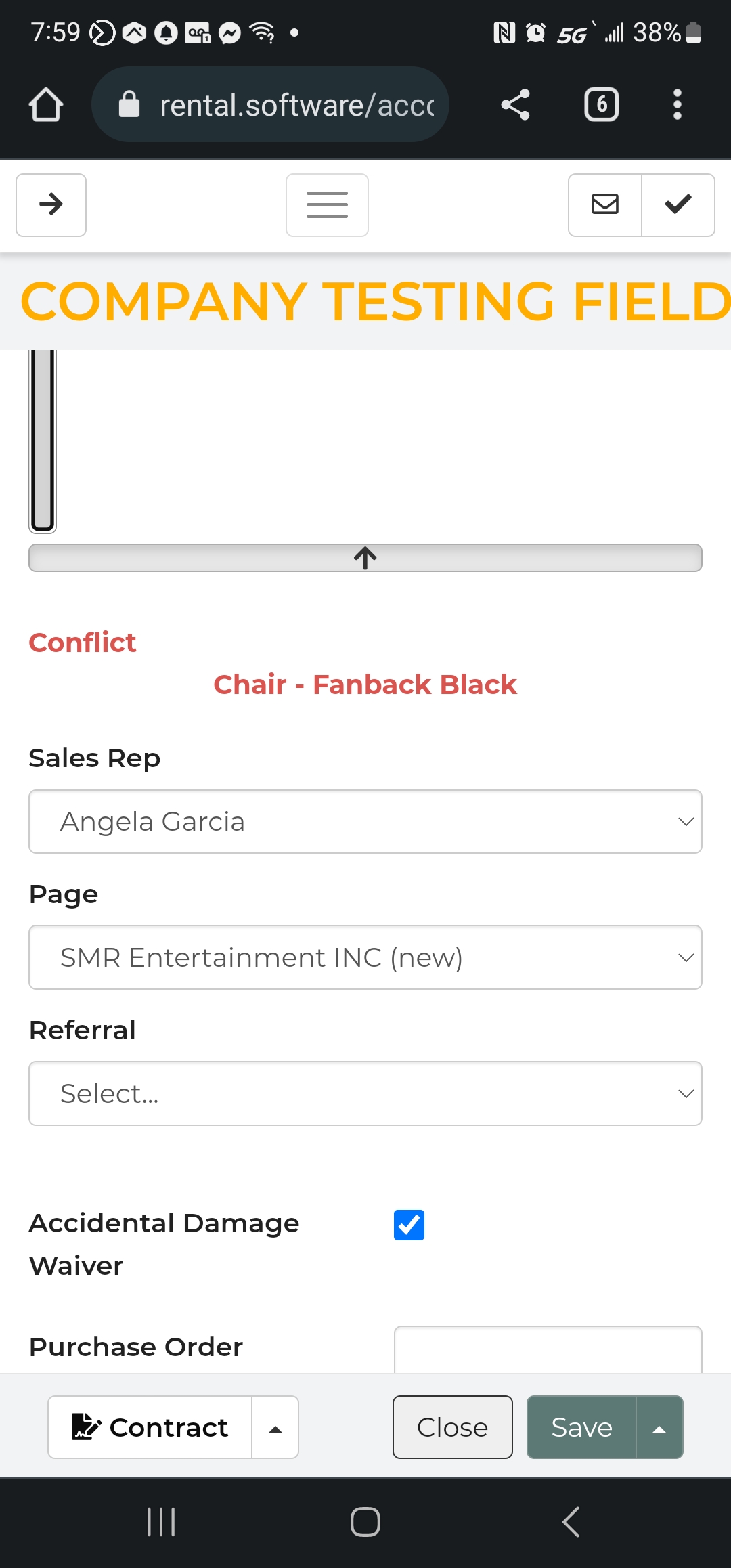The width and height of the screenshot is (731, 1568).
Task: Click the Save button
Action: 581,1427
